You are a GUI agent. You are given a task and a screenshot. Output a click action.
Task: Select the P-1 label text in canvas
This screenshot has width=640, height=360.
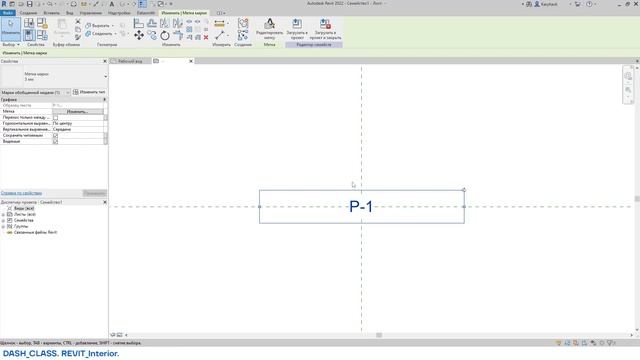point(361,207)
